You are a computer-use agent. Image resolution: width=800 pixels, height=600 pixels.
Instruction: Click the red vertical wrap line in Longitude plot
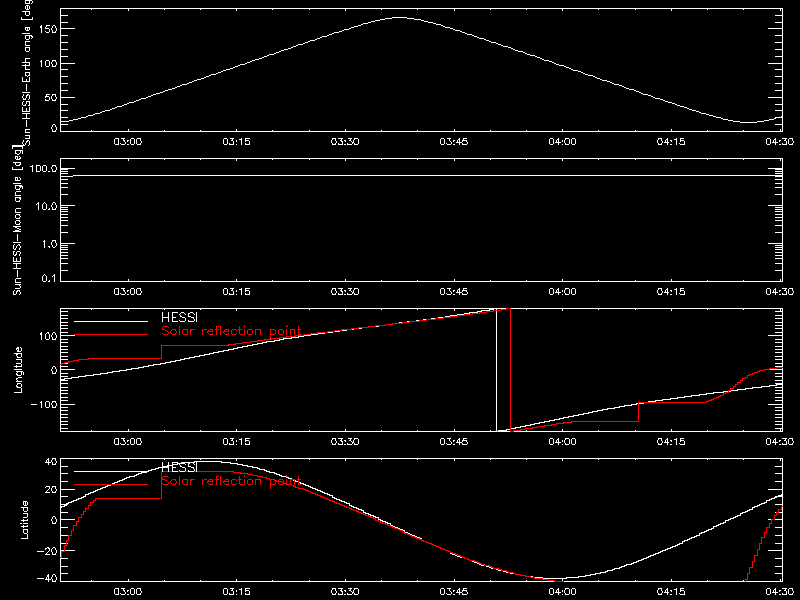tap(510, 370)
